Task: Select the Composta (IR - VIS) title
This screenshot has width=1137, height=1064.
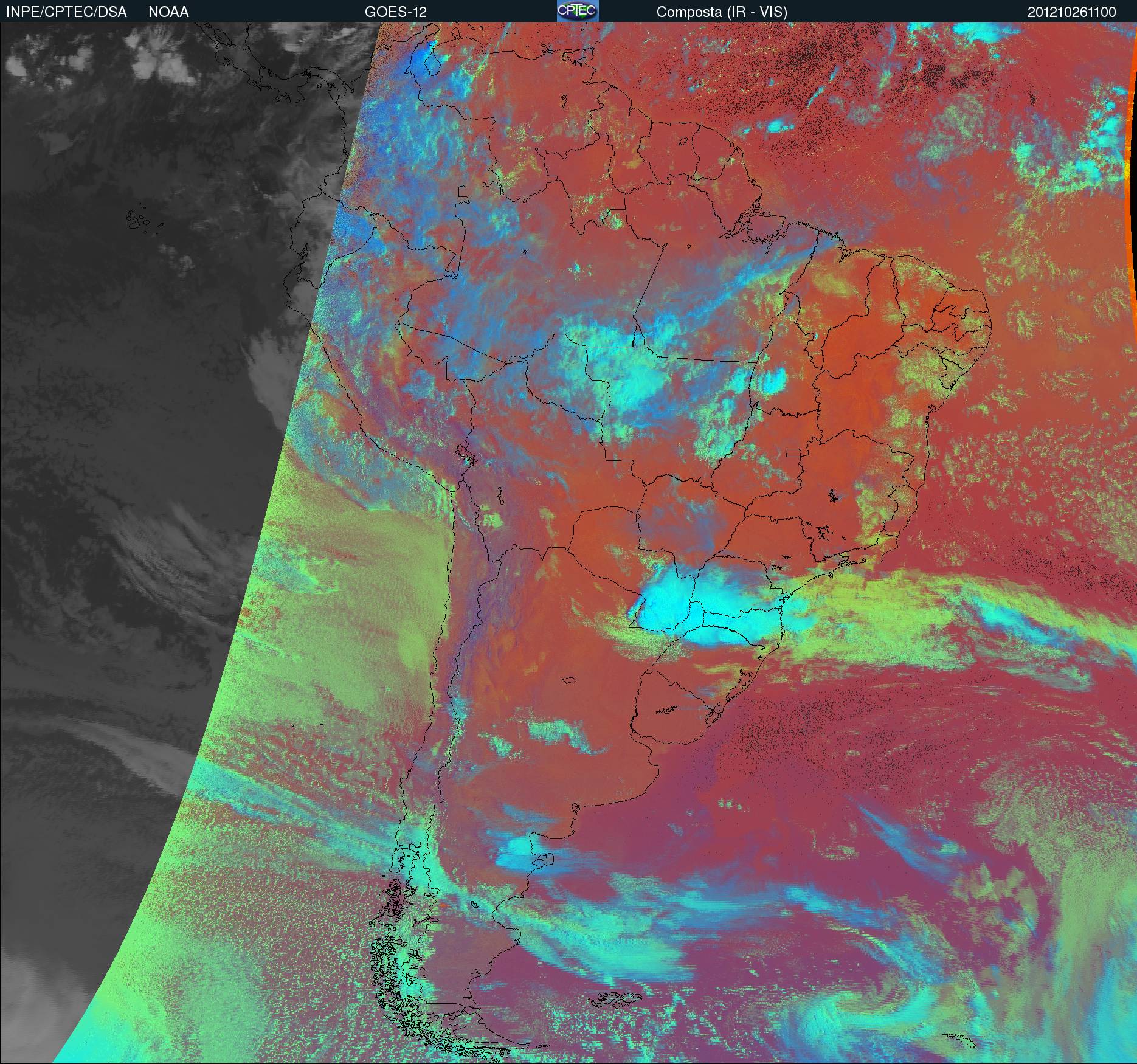Action: 722,12
